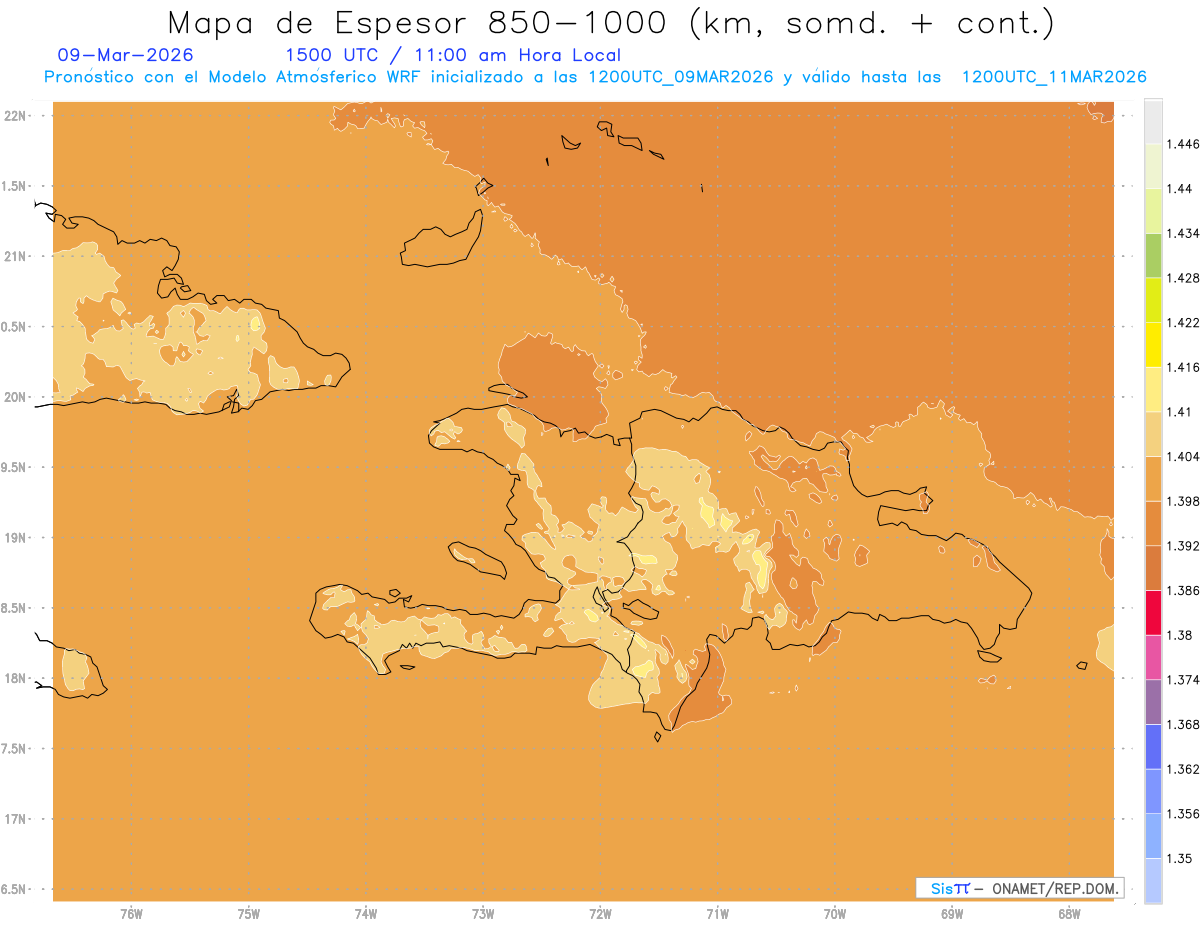Click the legend value '1.44'
Viewport: 1200px width, 927px height.
tap(1180, 188)
